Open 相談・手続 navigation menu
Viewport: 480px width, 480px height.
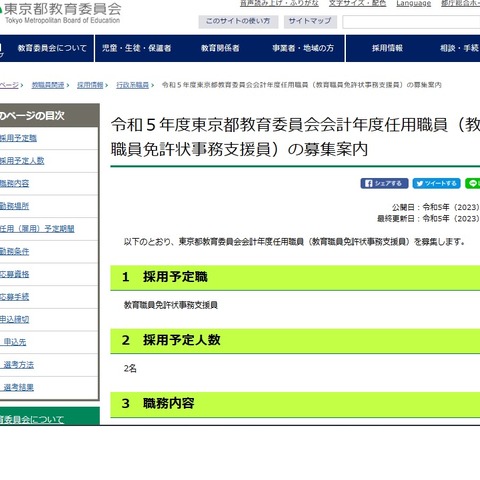(x=459, y=48)
